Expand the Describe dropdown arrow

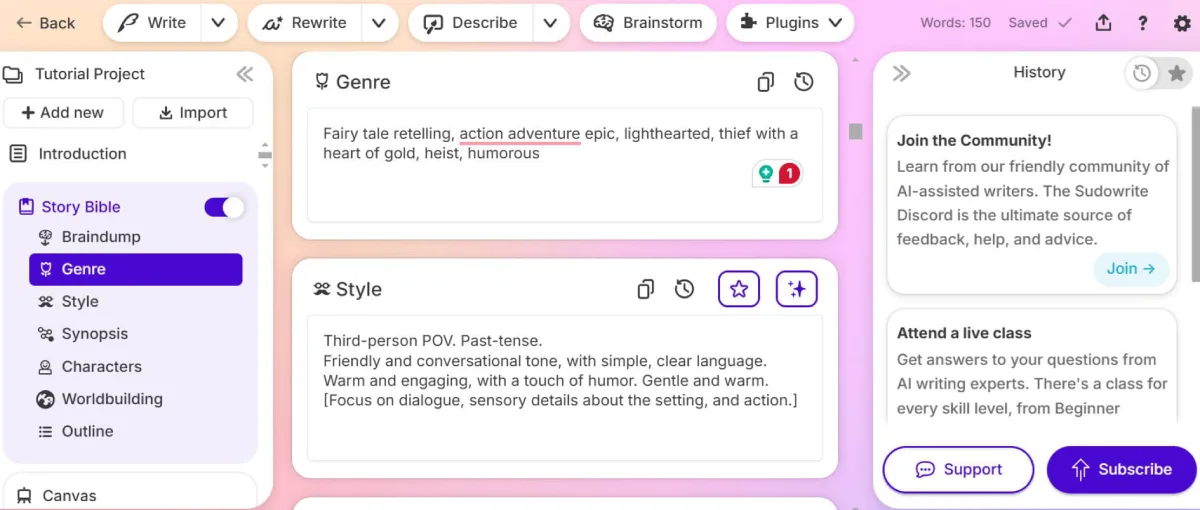(x=551, y=23)
